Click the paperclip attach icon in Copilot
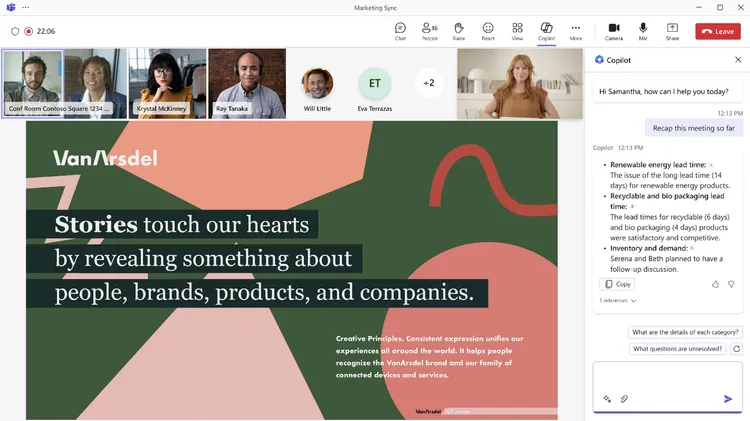750x421 pixels. (x=624, y=399)
